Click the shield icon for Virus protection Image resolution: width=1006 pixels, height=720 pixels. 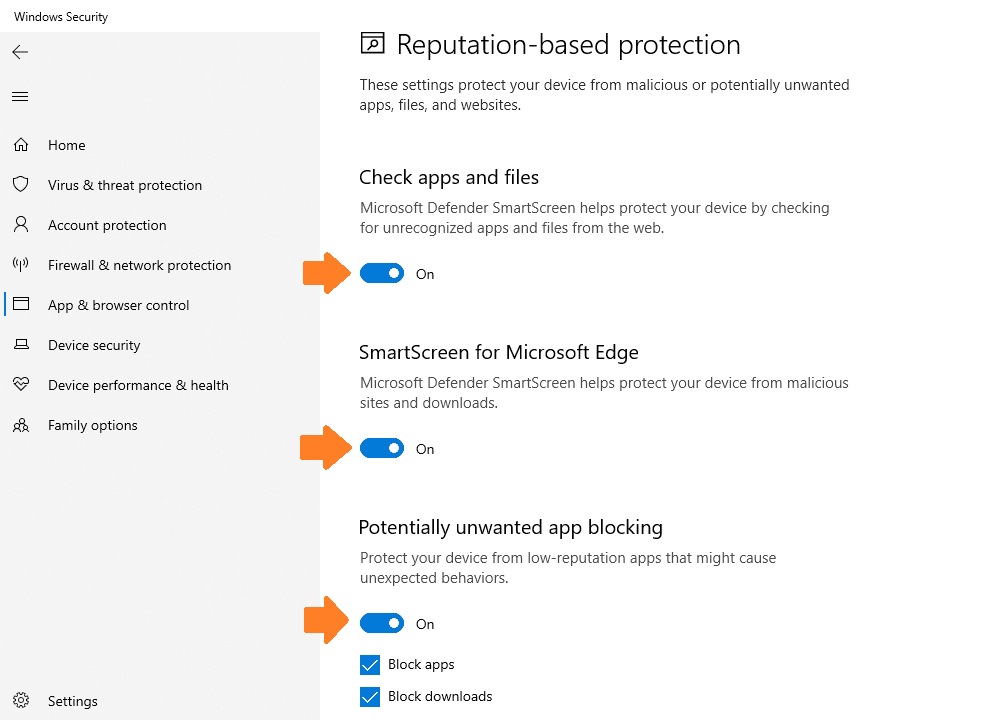[21, 185]
